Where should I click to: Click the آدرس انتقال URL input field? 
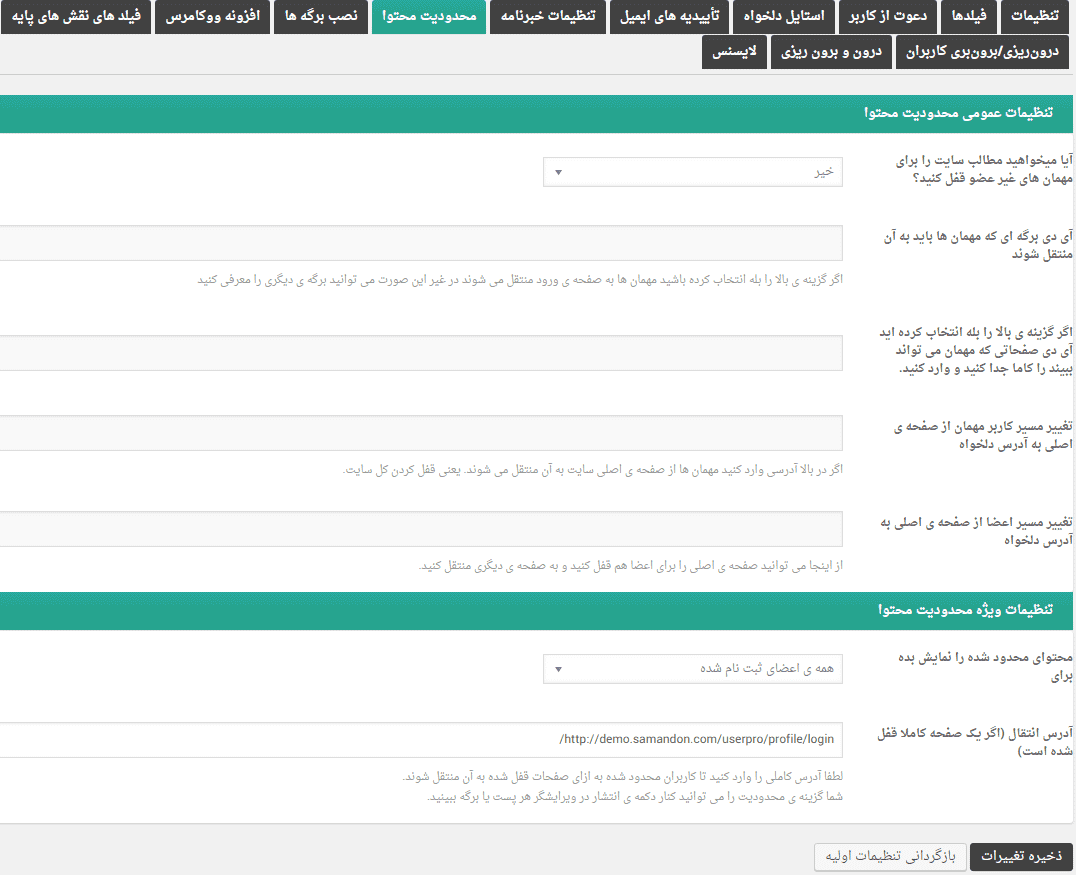421,740
